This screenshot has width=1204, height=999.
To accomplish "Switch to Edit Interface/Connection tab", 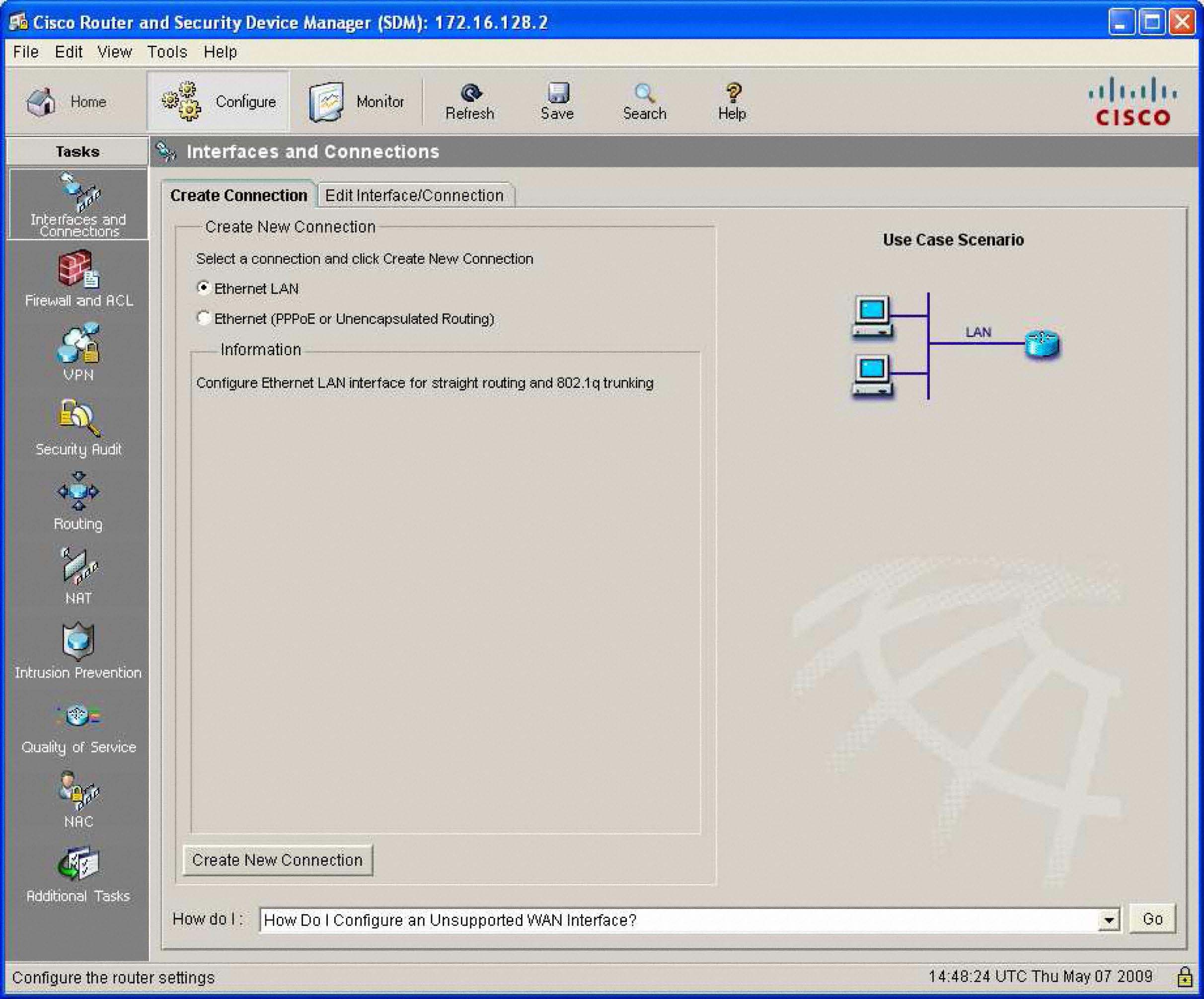I will [414, 196].
